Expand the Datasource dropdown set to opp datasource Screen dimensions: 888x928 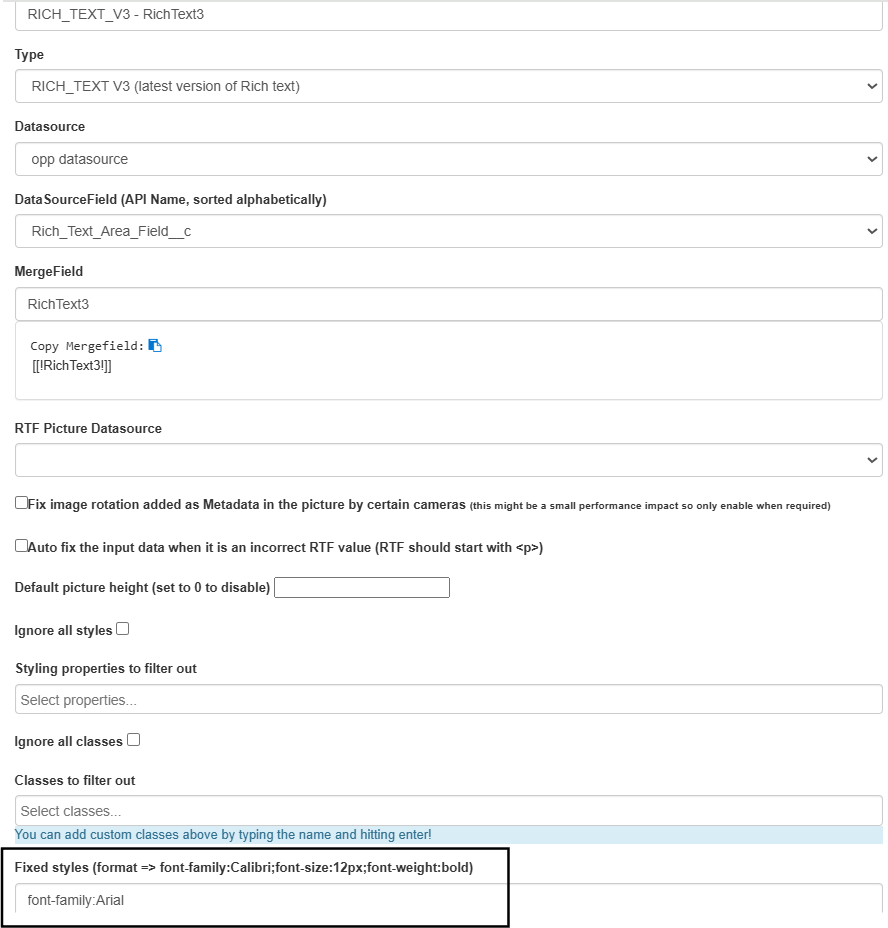coord(449,159)
